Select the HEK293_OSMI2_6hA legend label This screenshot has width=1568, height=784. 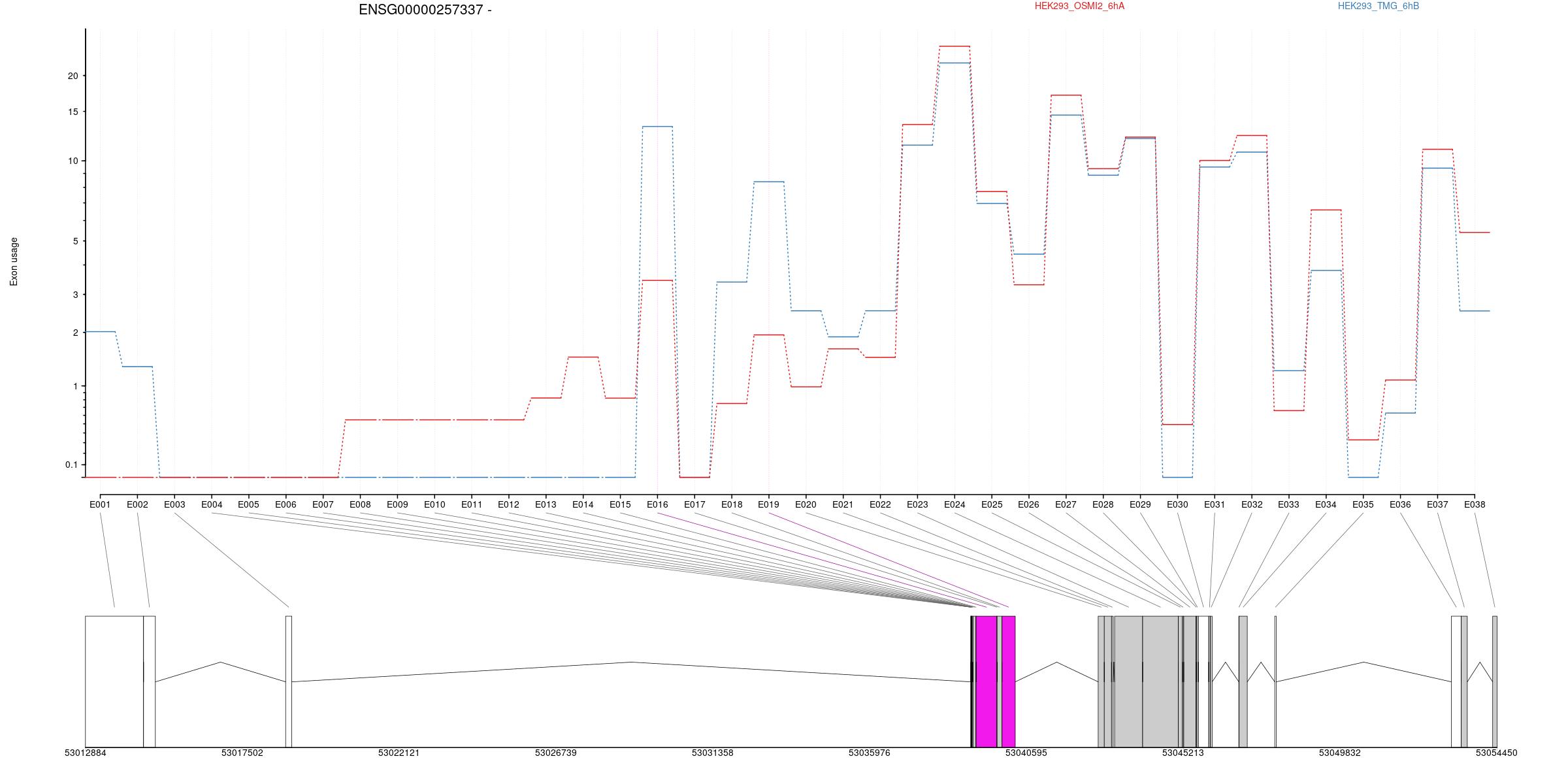click(x=1079, y=6)
